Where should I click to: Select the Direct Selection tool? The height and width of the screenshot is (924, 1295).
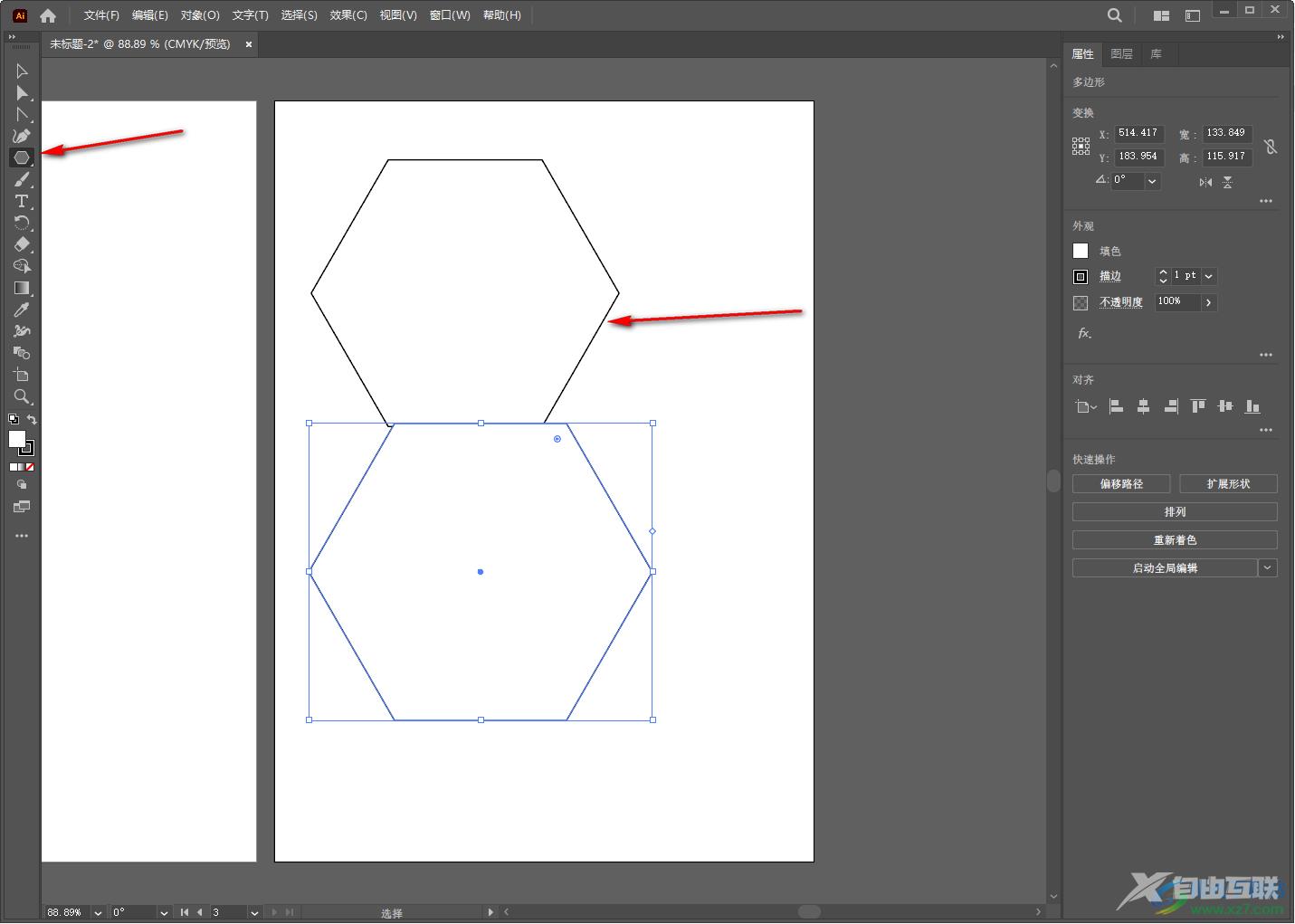pos(22,92)
